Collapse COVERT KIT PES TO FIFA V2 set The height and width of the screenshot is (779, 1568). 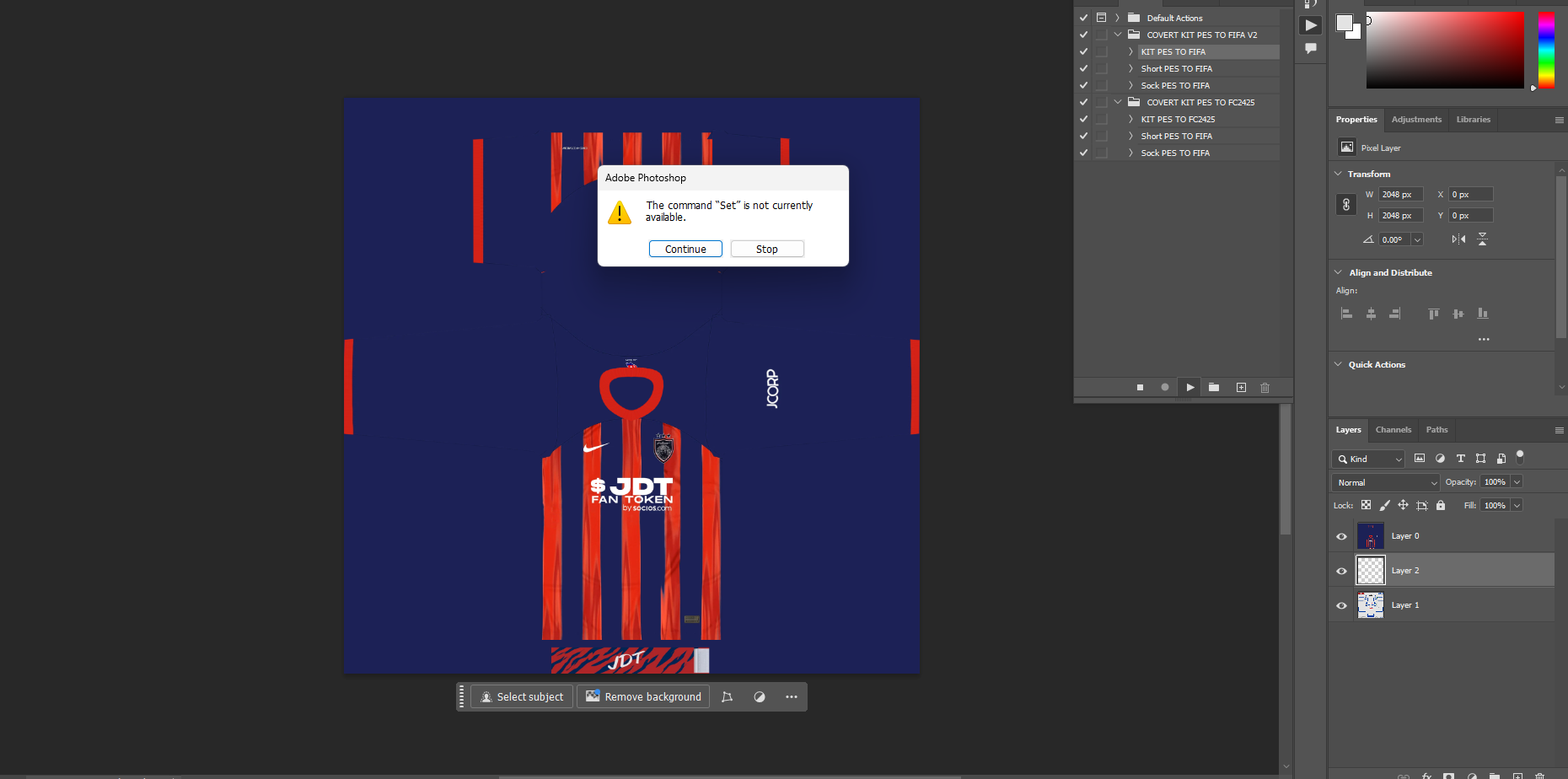pos(1118,35)
